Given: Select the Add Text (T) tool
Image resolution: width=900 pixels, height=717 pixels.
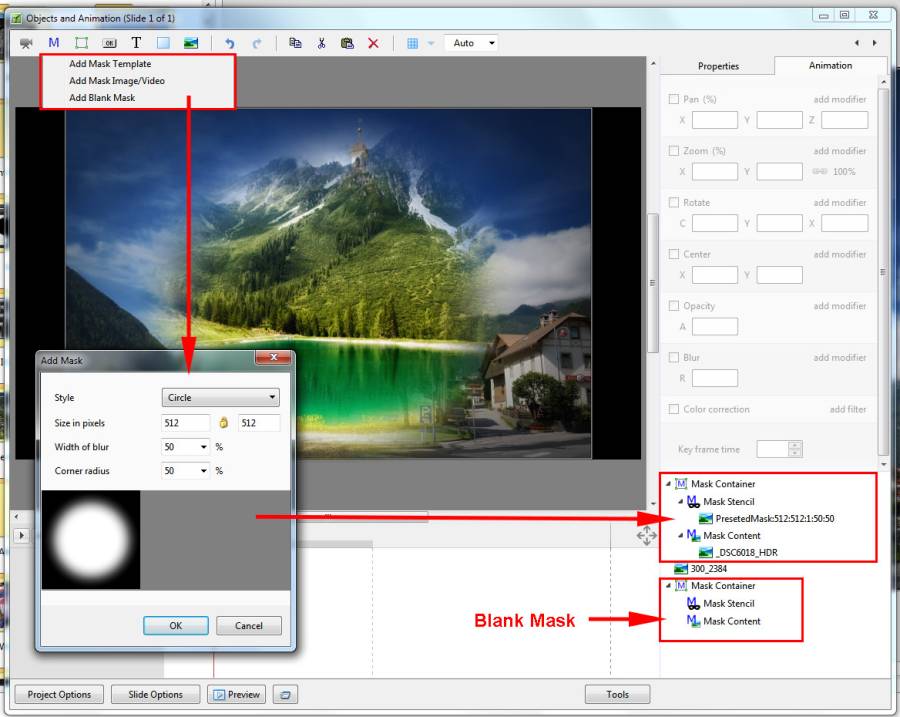Looking at the screenshot, I should [136, 43].
